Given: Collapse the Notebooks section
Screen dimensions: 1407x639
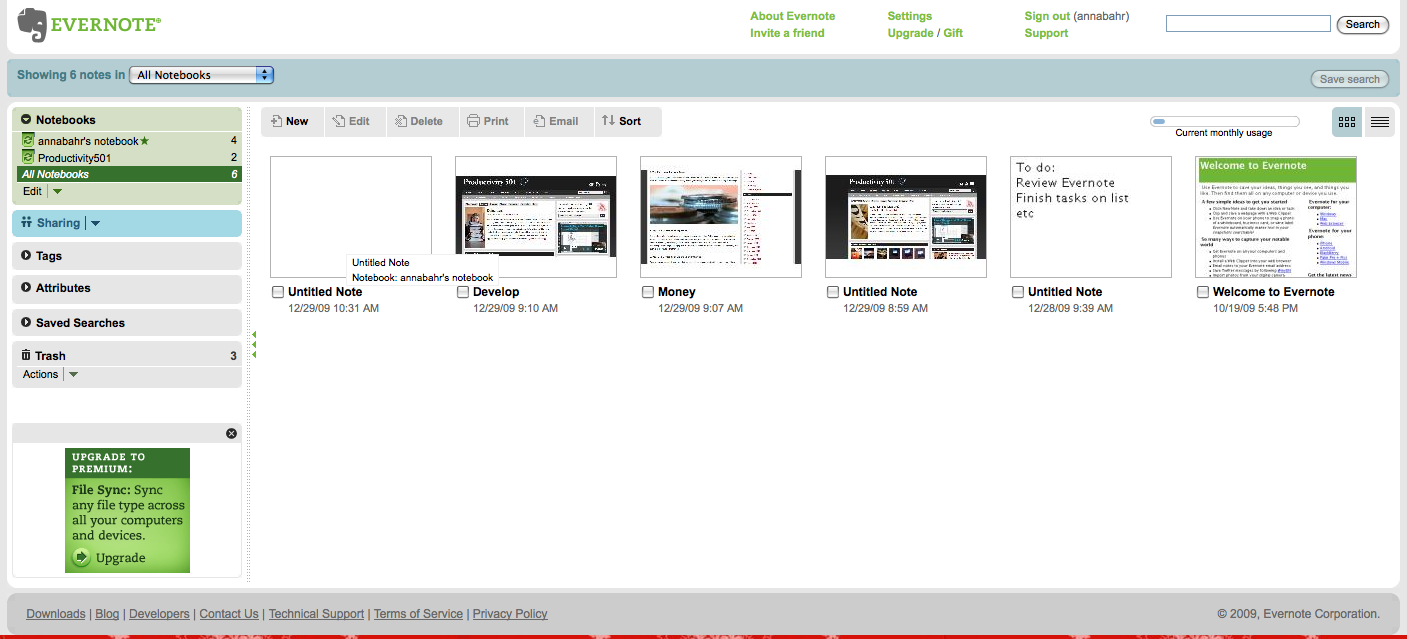Looking at the screenshot, I should (26, 120).
